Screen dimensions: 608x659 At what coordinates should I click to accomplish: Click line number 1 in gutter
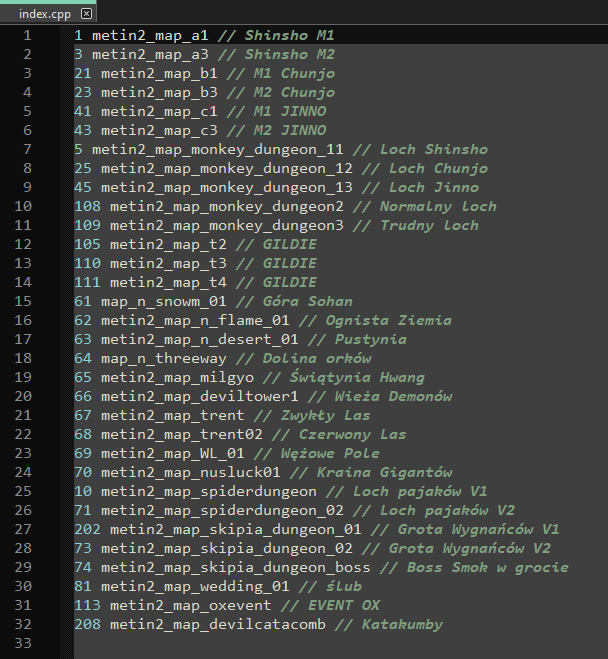point(27,35)
